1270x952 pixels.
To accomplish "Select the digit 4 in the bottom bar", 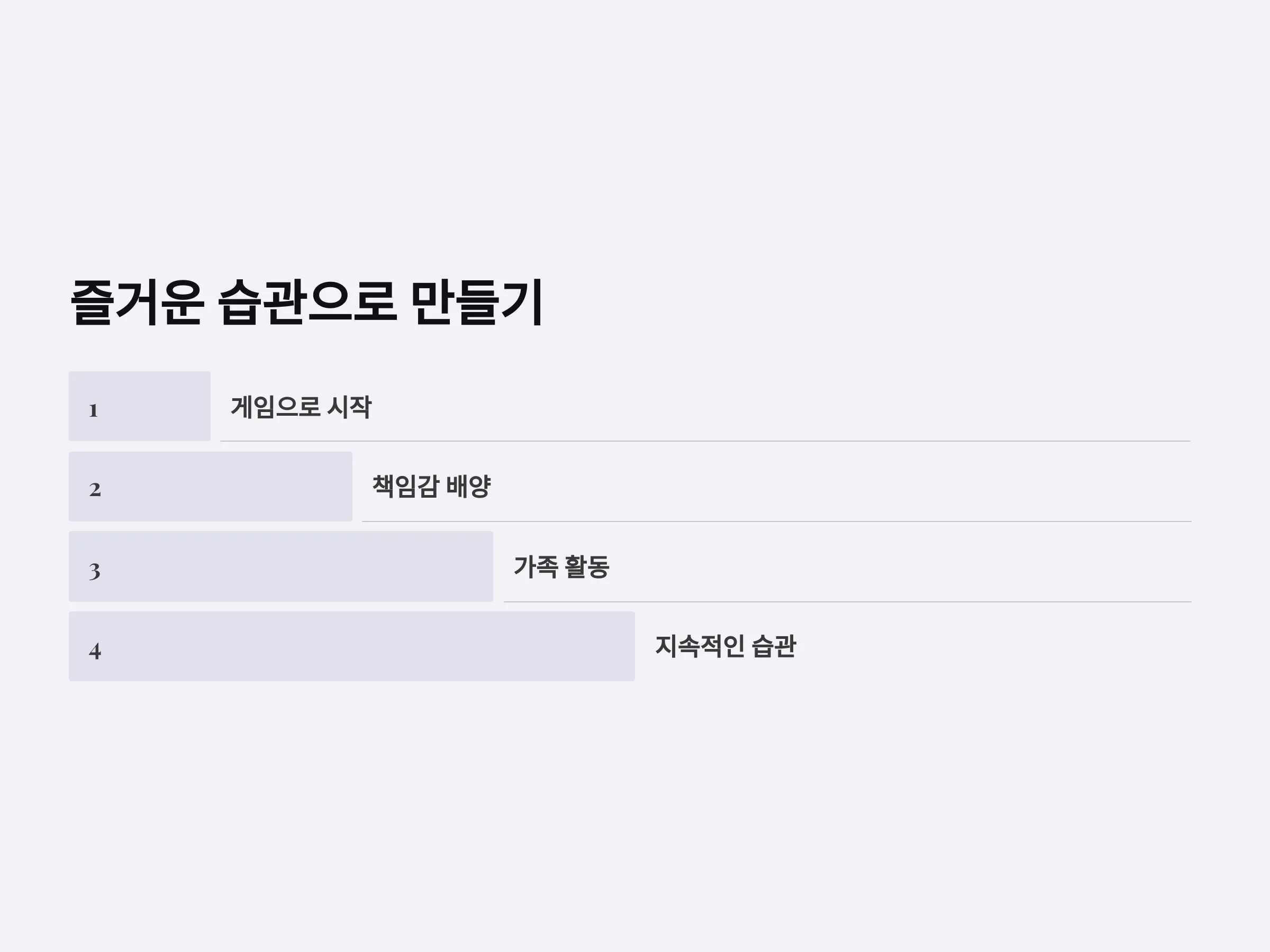I will click(x=95, y=651).
